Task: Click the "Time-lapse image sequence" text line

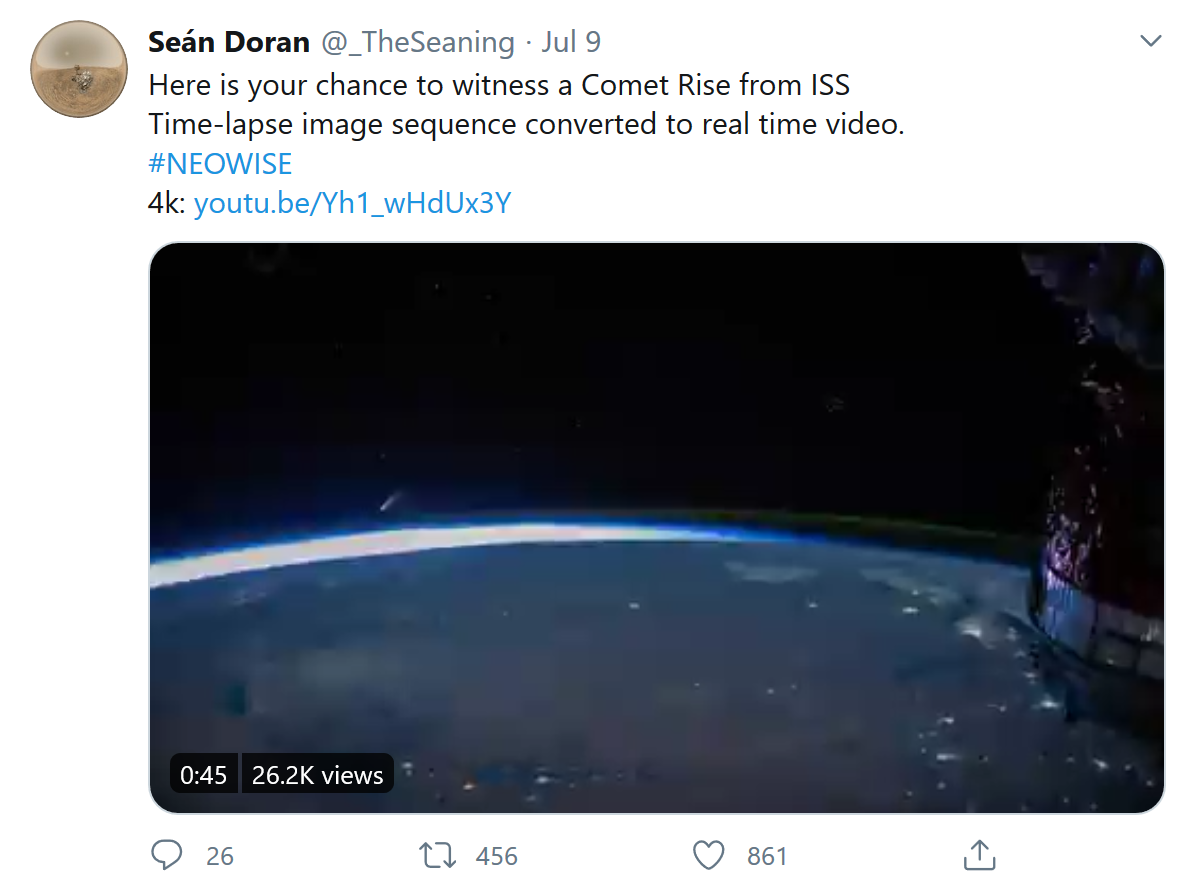Action: coord(525,125)
